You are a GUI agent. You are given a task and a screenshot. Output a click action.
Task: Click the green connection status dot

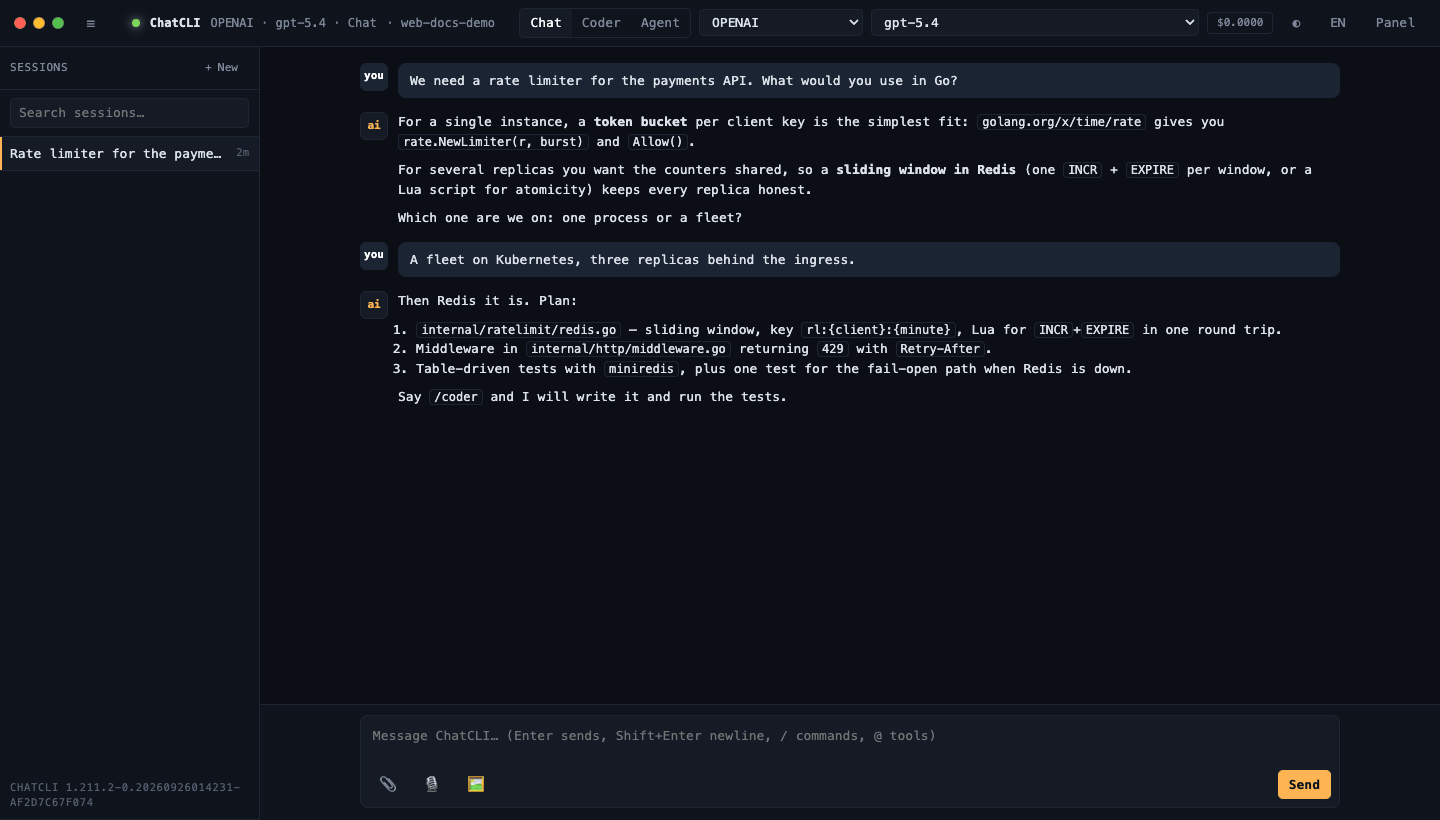[x=136, y=23]
